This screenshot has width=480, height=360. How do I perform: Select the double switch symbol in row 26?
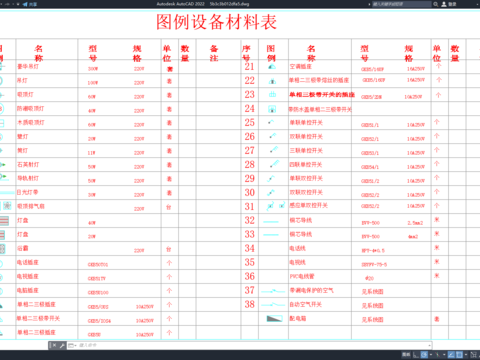coord(272,136)
